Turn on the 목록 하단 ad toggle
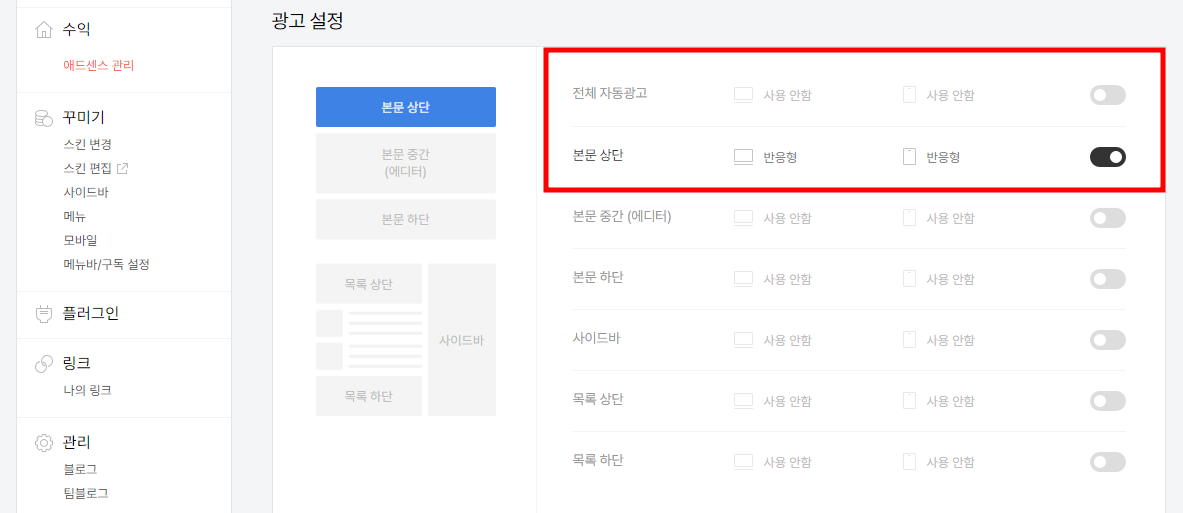 tap(1108, 462)
